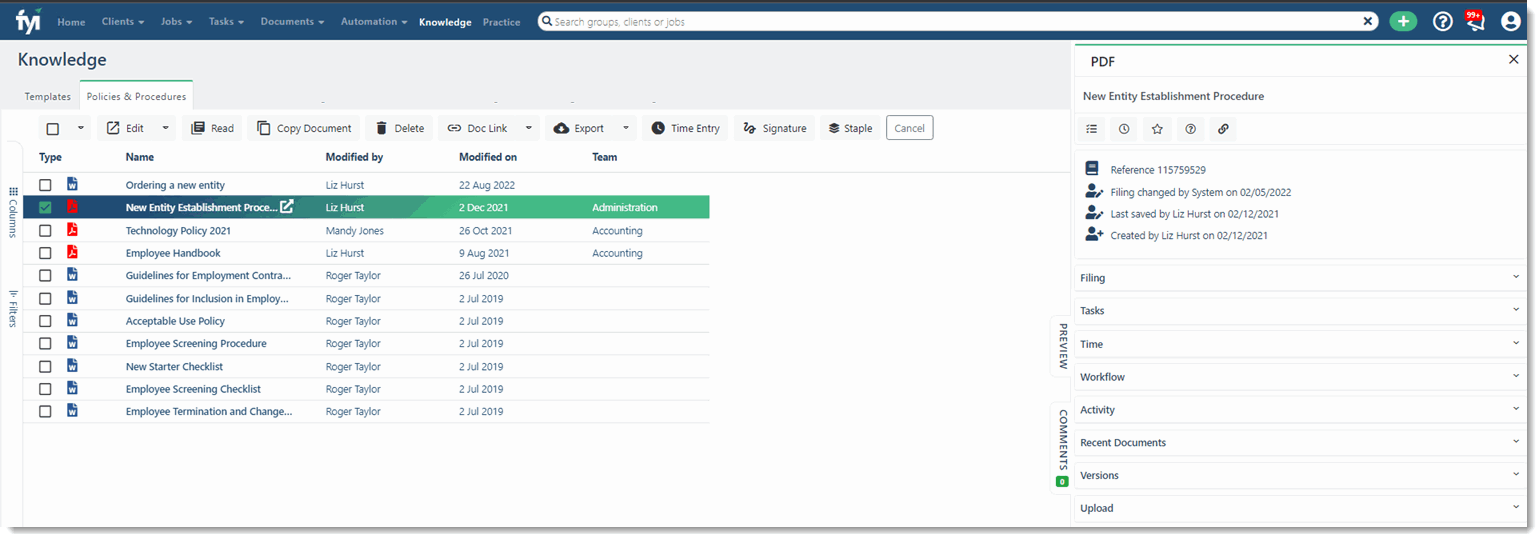
Task: Open the Jobs menu
Action: pos(178,21)
